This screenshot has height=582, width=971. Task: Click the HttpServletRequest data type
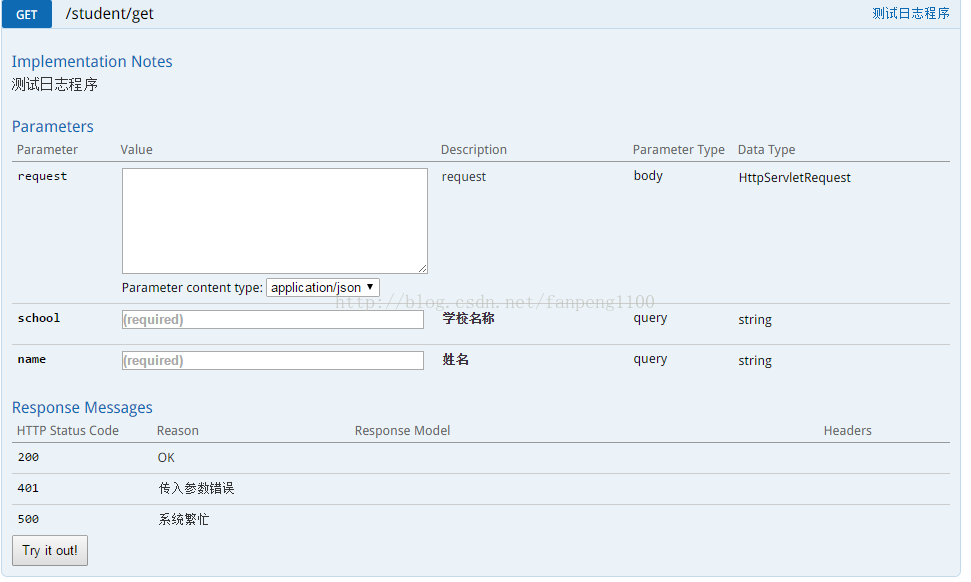point(795,178)
